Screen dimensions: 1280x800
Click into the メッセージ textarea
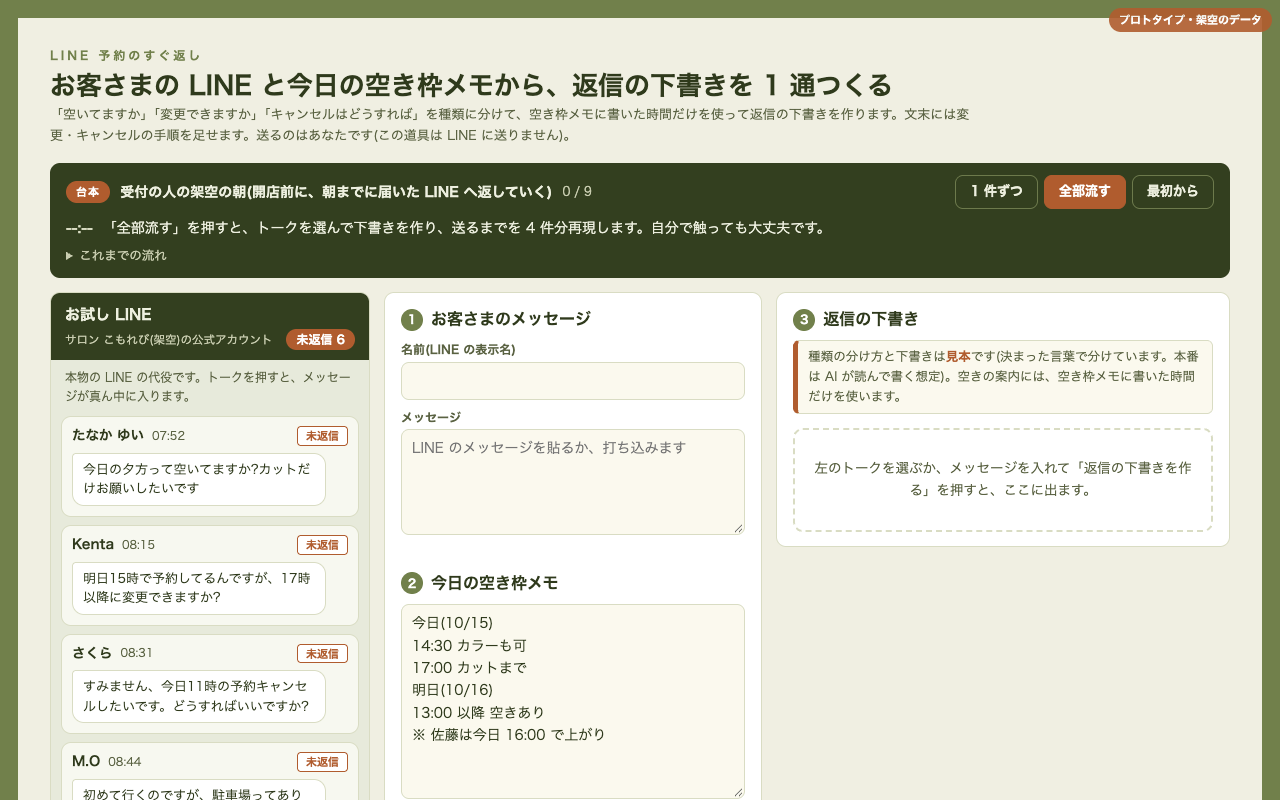[x=573, y=482]
